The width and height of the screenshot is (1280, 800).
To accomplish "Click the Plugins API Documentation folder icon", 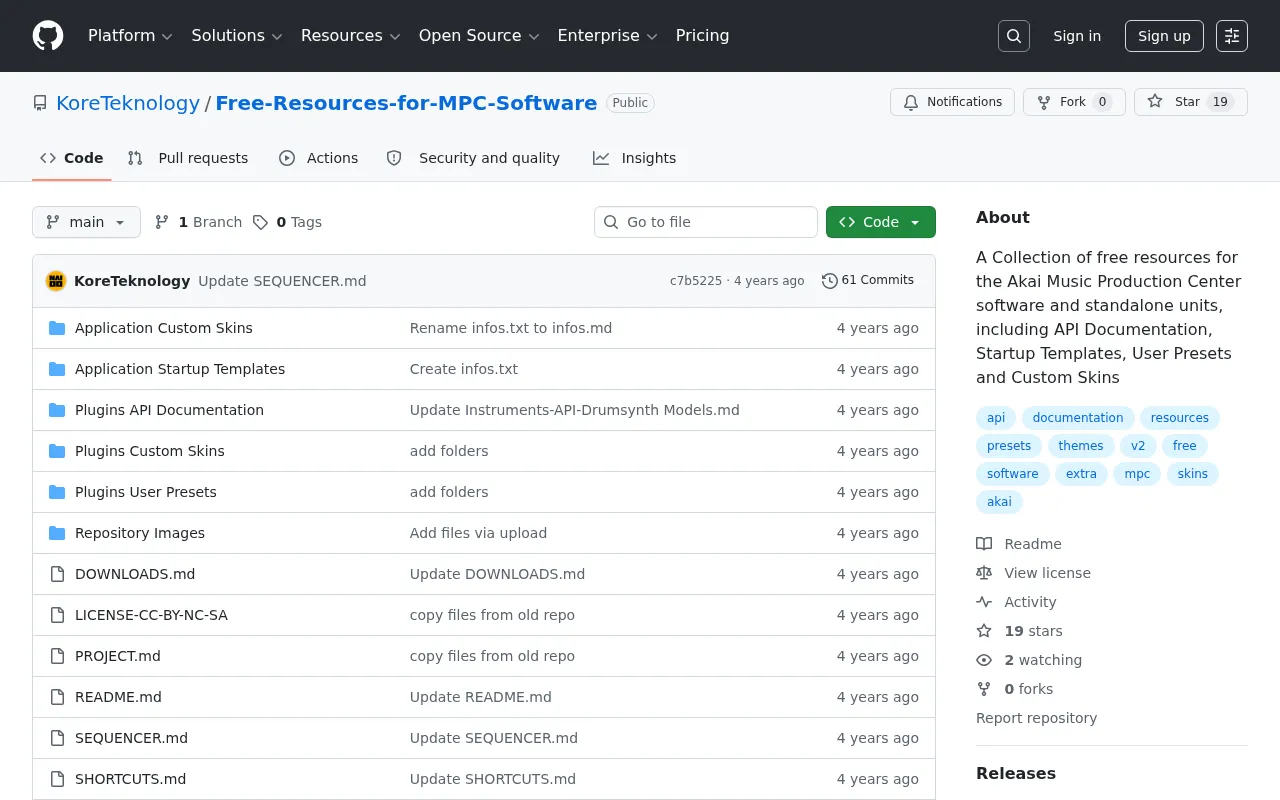I will (x=57, y=410).
